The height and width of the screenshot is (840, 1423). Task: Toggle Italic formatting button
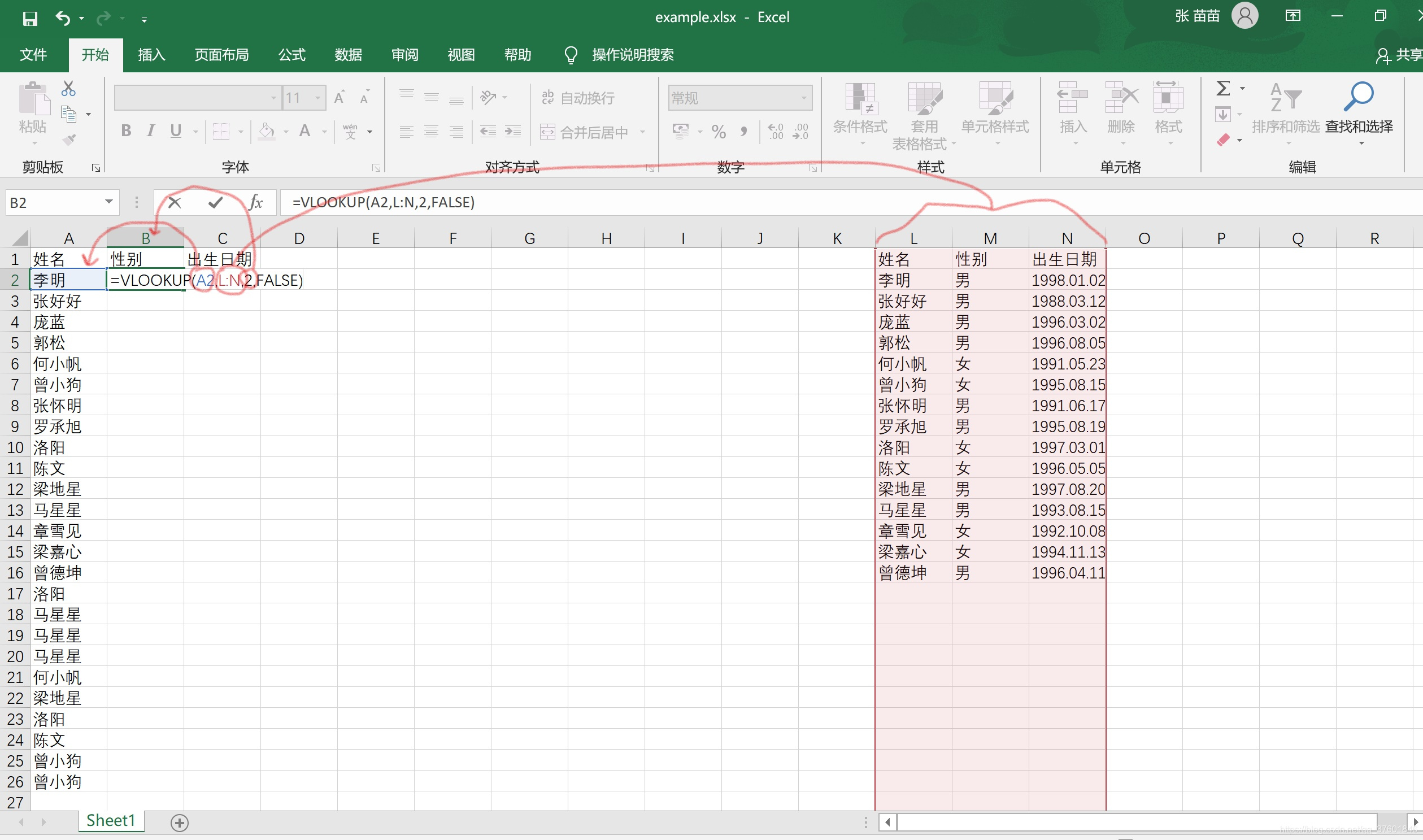pyautogui.click(x=151, y=131)
